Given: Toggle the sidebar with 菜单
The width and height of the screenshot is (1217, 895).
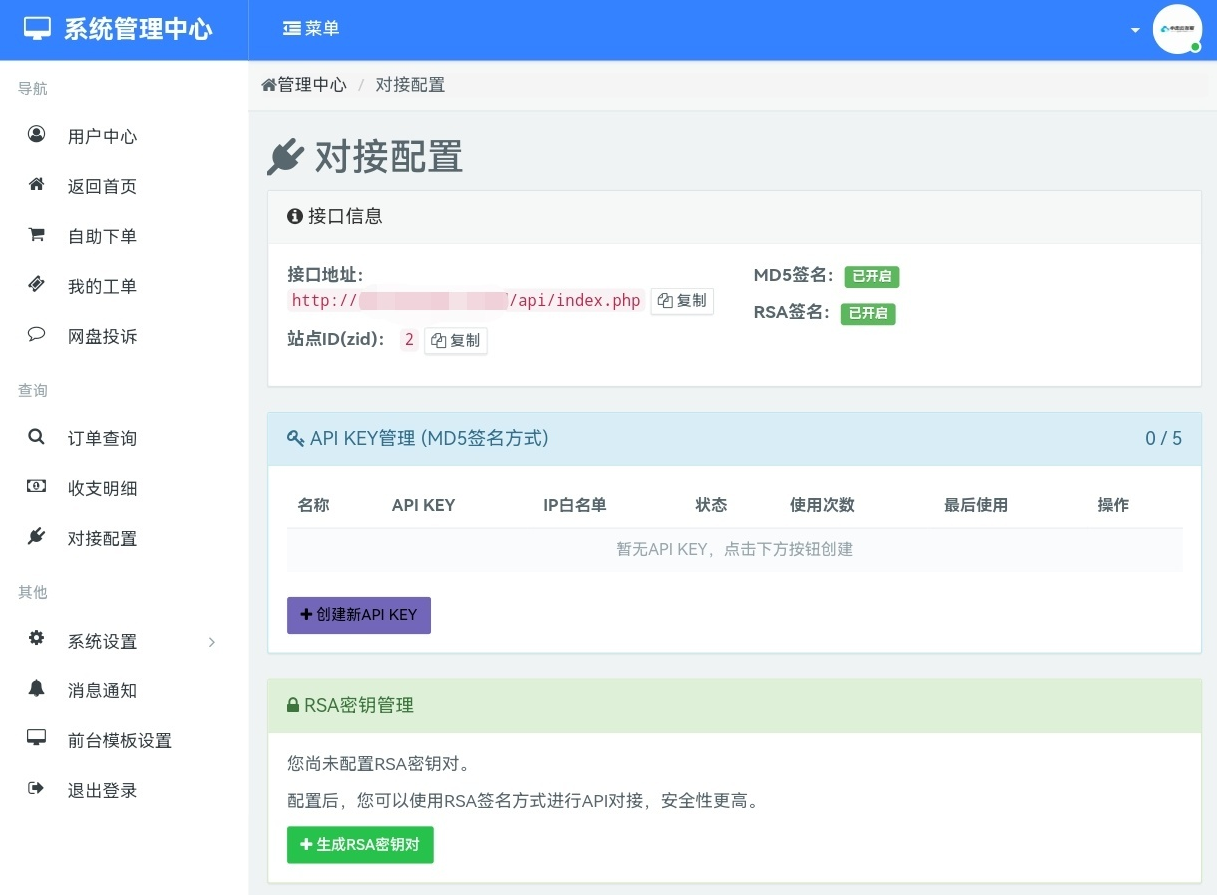Looking at the screenshot, I should tap(311, 29).
